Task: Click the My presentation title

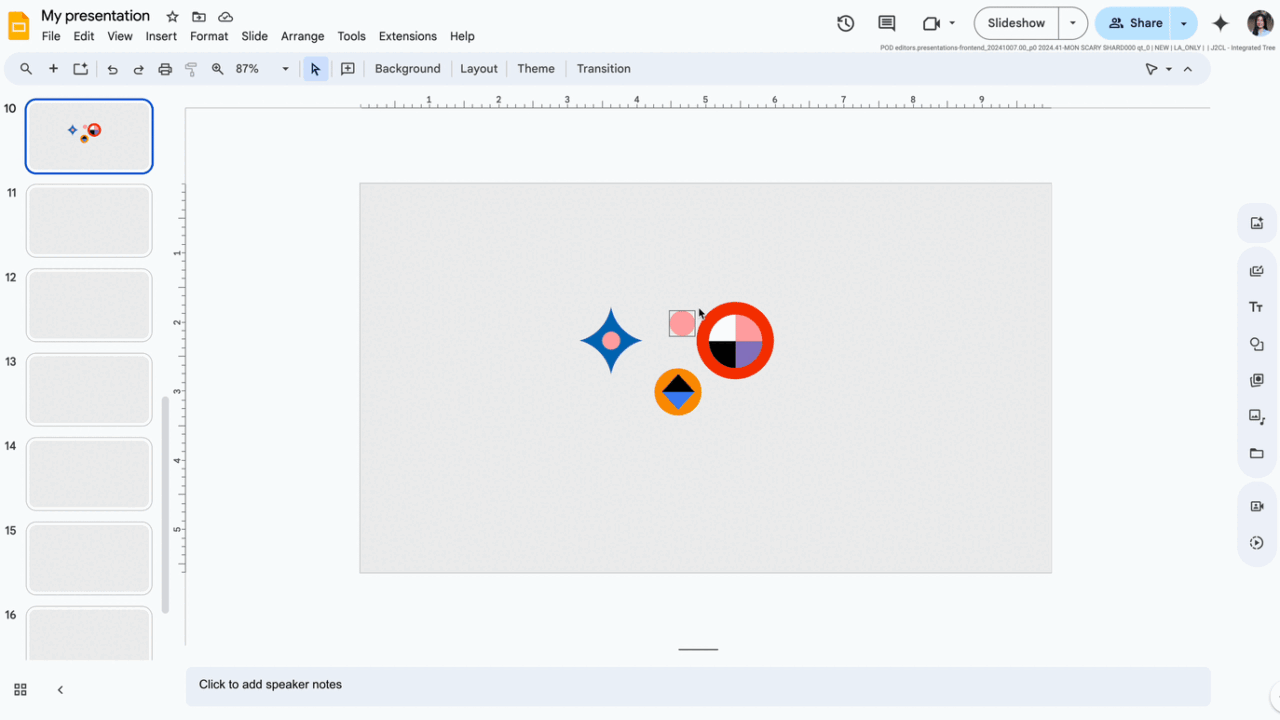Action: (x=95, y=16)
